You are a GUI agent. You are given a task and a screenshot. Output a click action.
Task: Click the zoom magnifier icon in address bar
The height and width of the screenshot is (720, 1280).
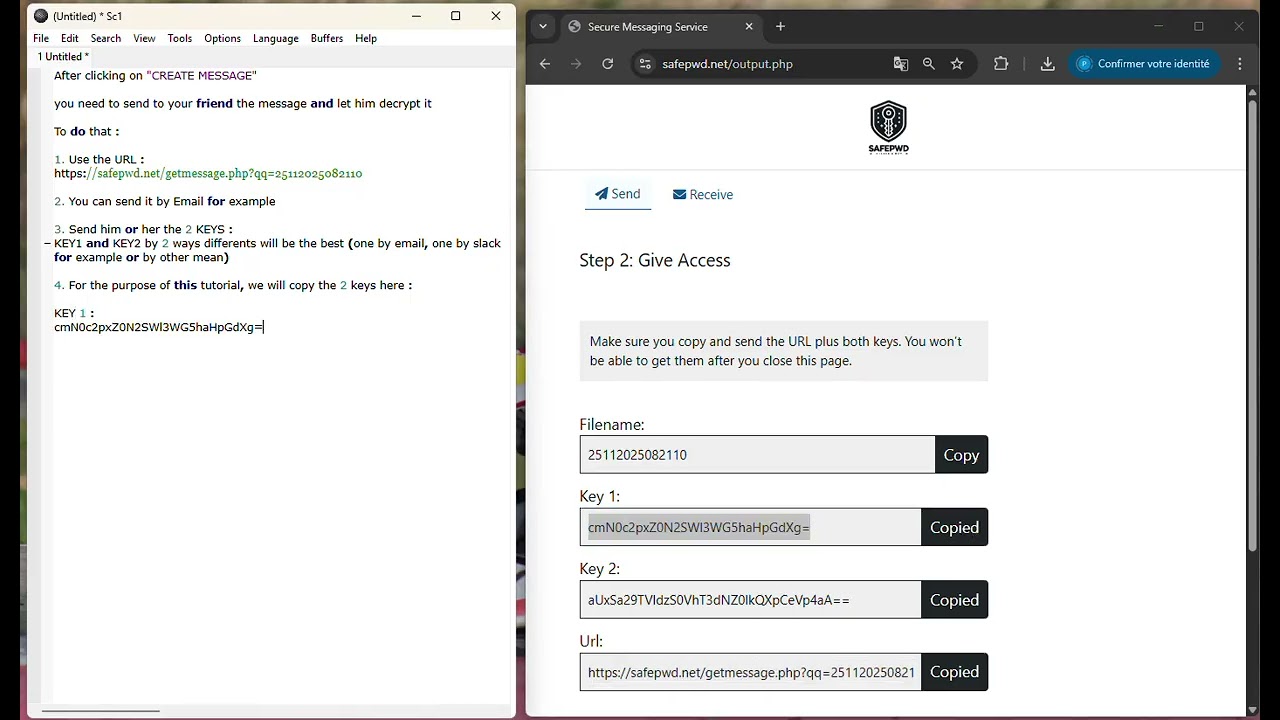929,64
